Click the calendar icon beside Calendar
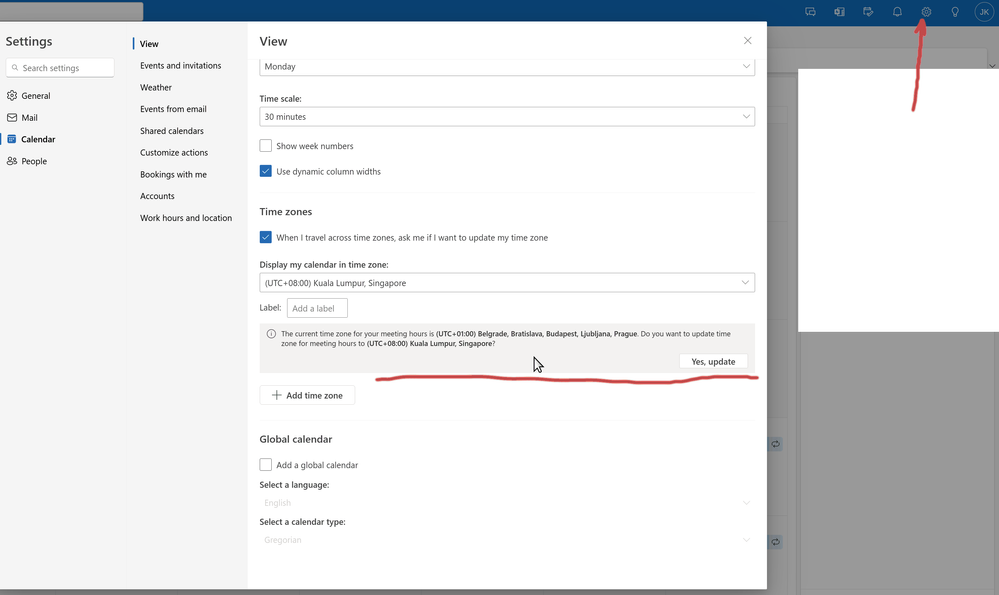Viewport: 999px width, 595px height. coord(12,139)
